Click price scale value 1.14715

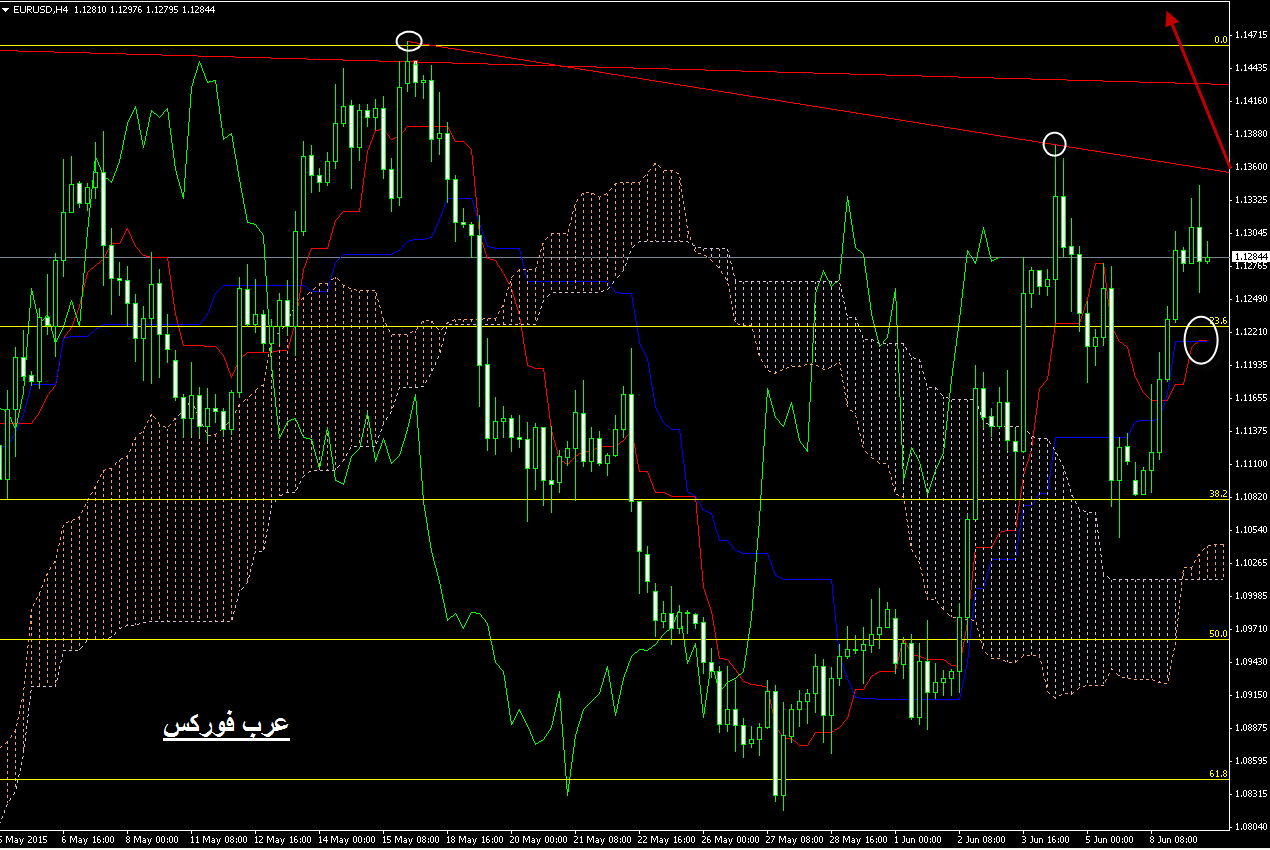(x=1250, y=35)
